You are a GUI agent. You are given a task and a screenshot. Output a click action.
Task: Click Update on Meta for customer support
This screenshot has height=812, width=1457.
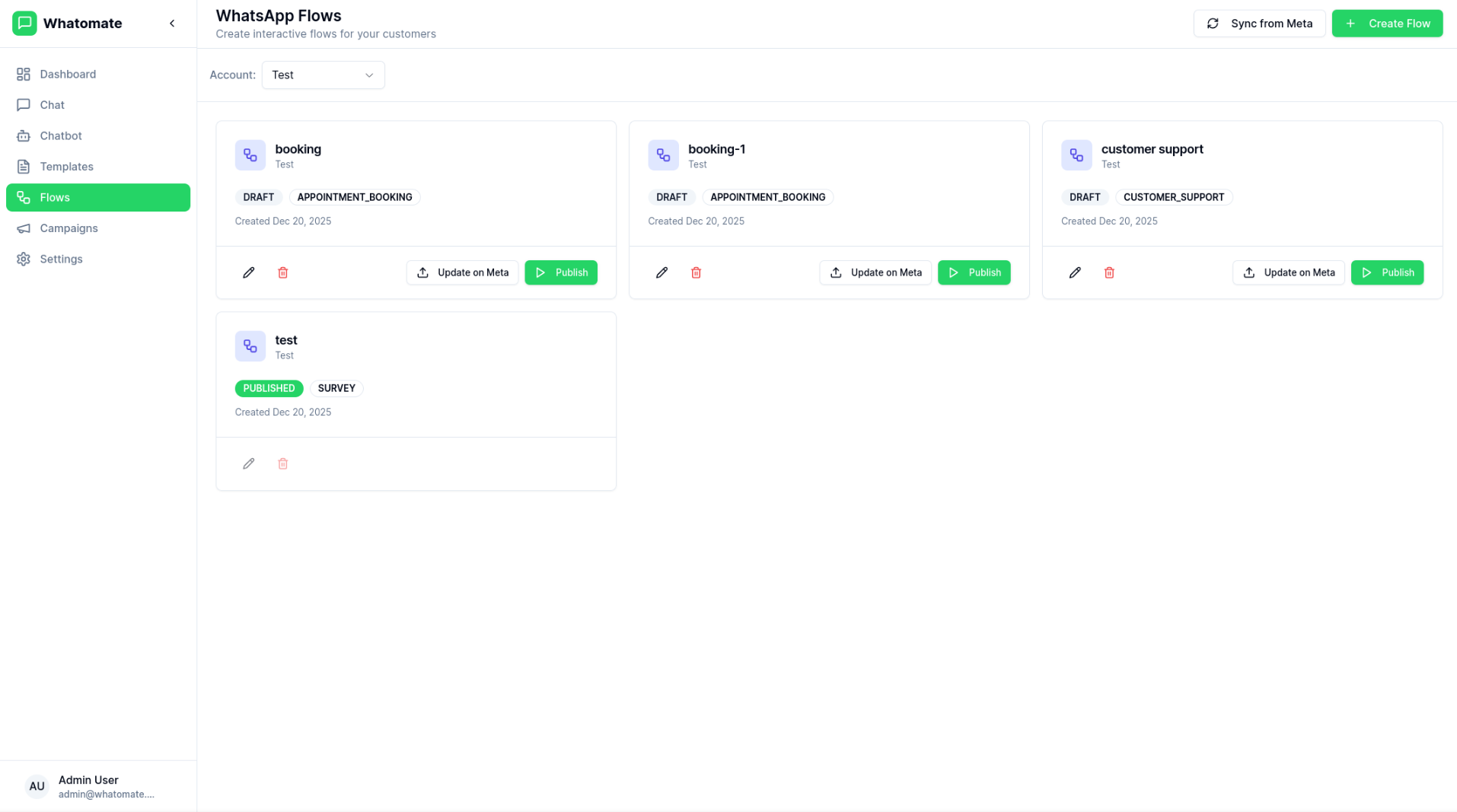pyautogui.click(x=1288, y=272)
